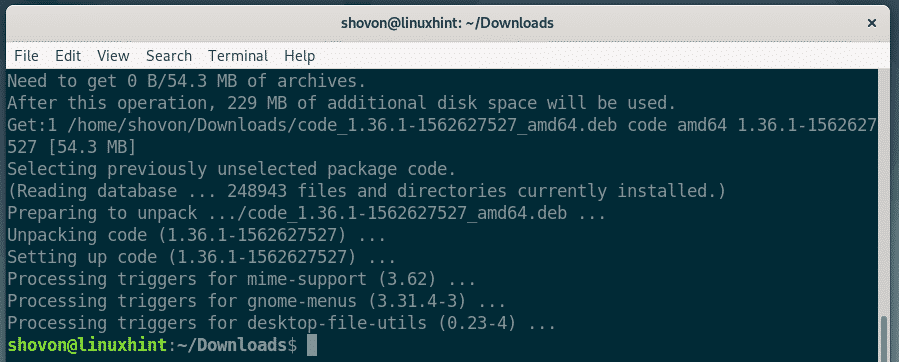Open the Search menu
The height and width of the screenshot is (362, 899).
tap(169, 56)
